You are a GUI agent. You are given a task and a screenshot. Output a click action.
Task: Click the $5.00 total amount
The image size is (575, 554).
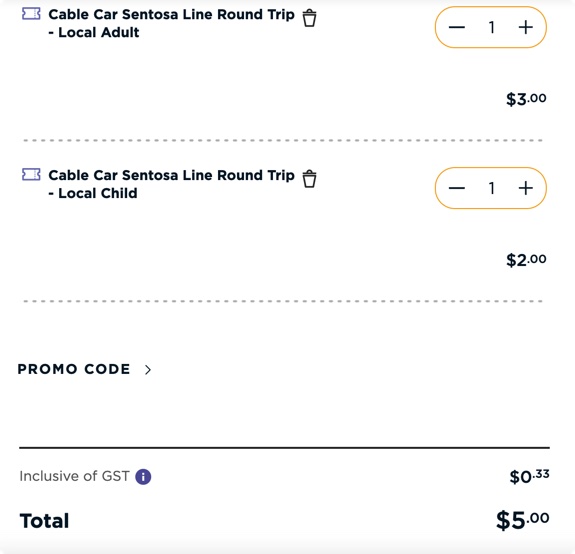click(523, 520)
